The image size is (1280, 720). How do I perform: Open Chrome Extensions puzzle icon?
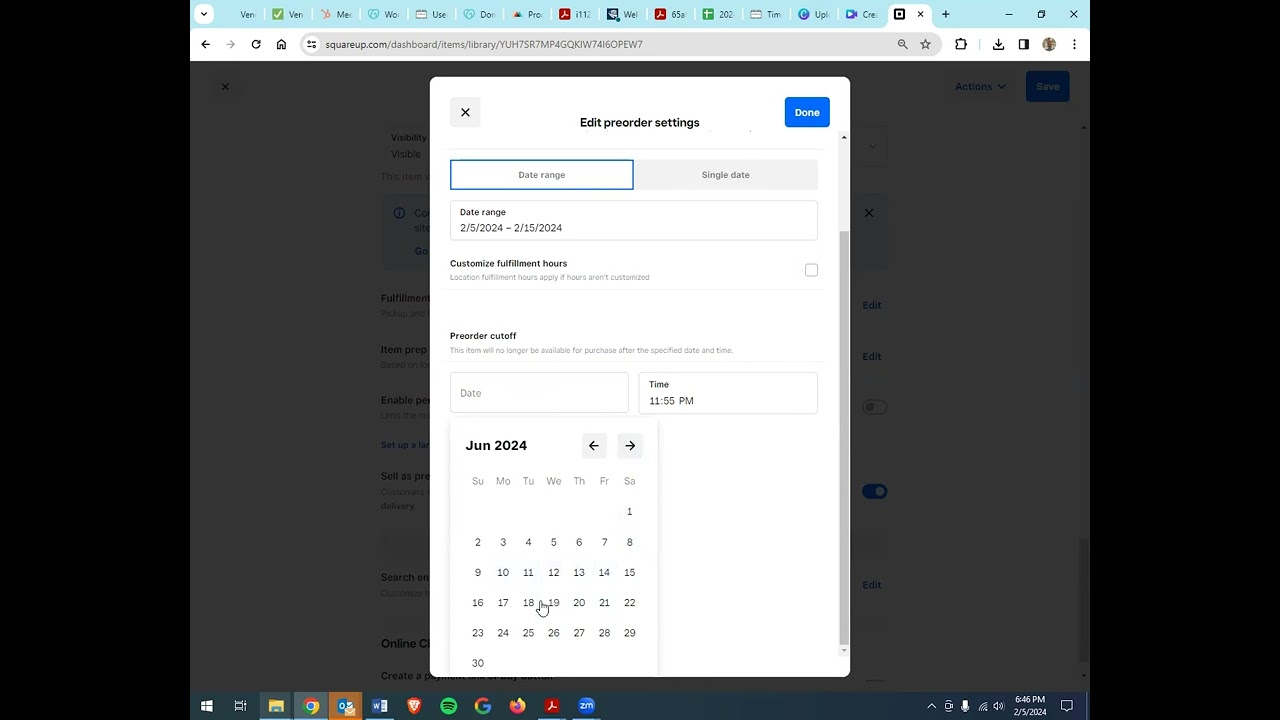tap(961, 44)
